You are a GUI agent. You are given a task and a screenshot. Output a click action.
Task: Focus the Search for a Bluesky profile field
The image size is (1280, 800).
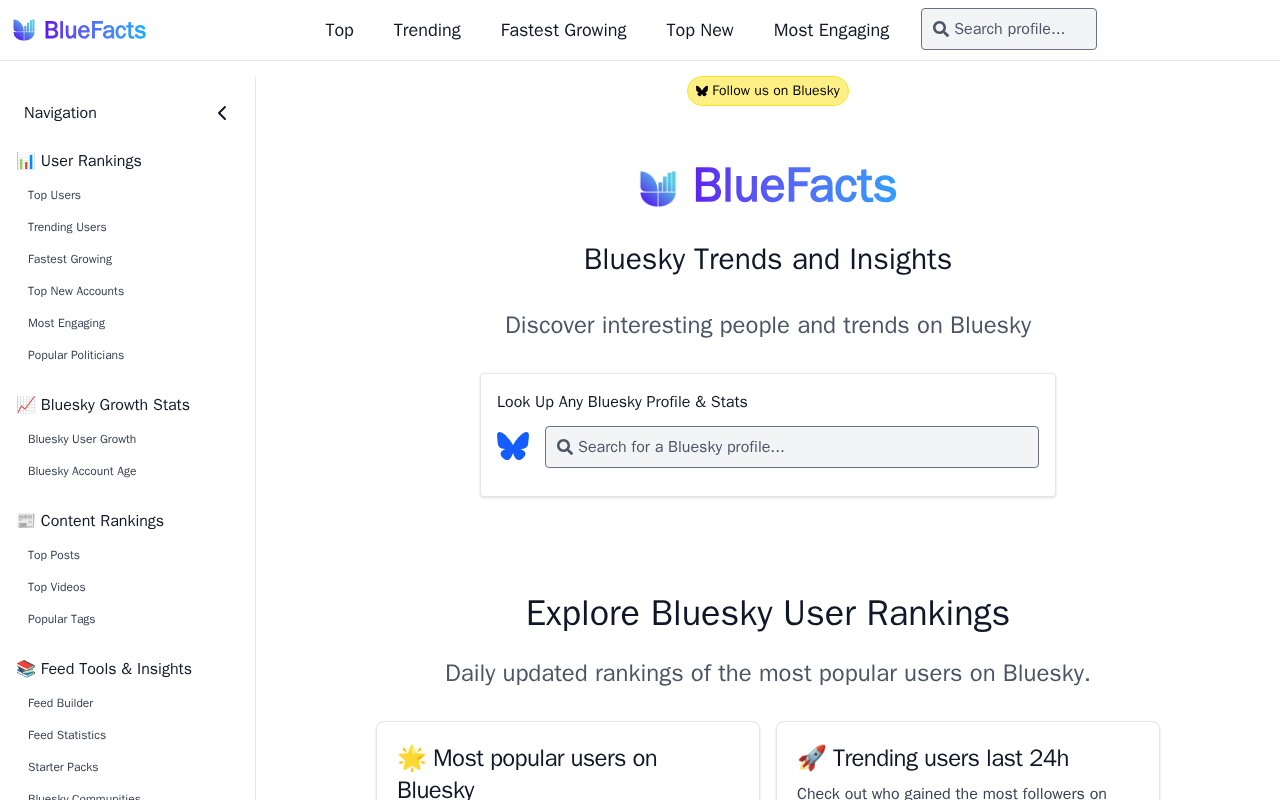(x=792, y=447)
